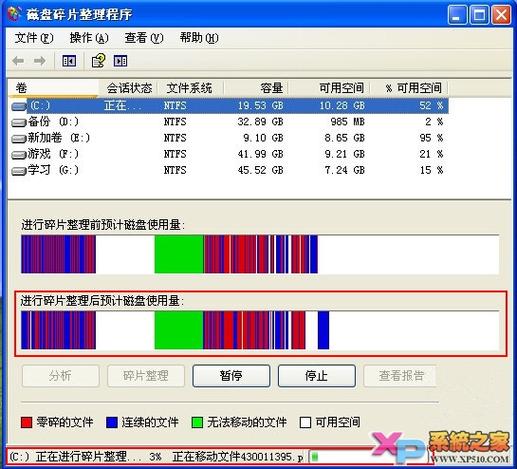Open the 操作(A) menu
This screenshot has width=517, height=469.
point(89,38)
